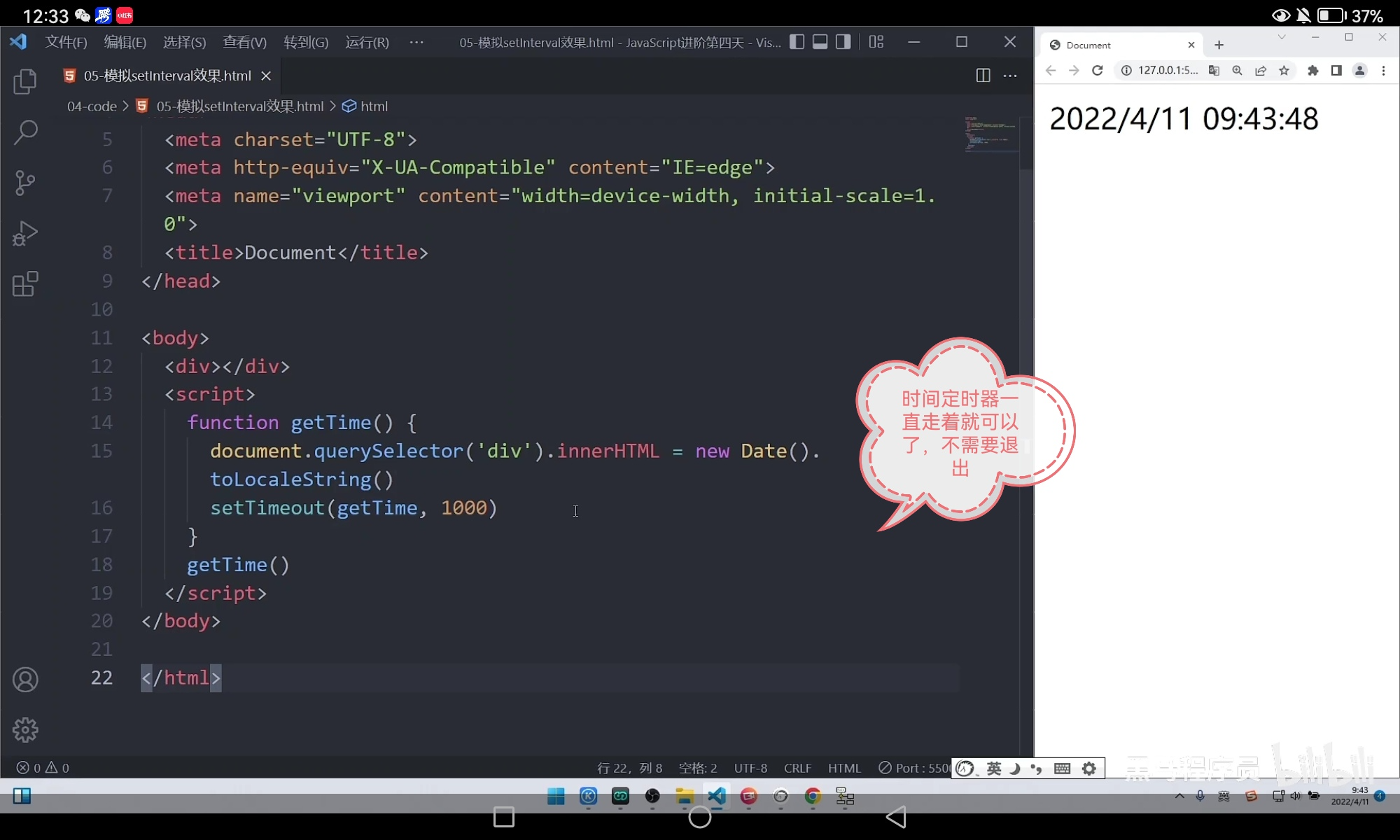This screenshot has width=1400, height=840.
Task: Change CRLF line ending setting
Action: (797, 768)
